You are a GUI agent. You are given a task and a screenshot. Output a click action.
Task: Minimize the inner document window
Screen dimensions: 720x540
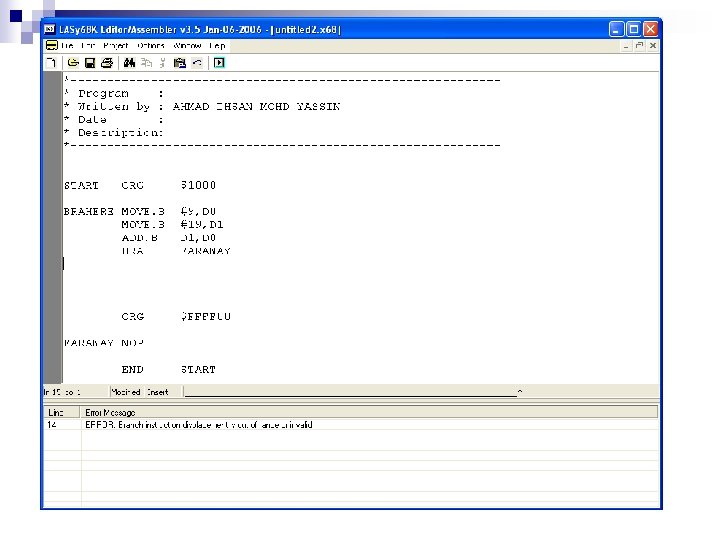point(626,45)
